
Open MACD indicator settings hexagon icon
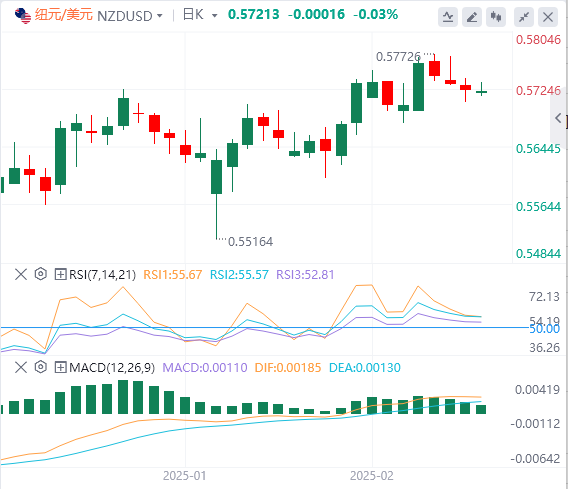pyautogui.click(x=41, y=367)
